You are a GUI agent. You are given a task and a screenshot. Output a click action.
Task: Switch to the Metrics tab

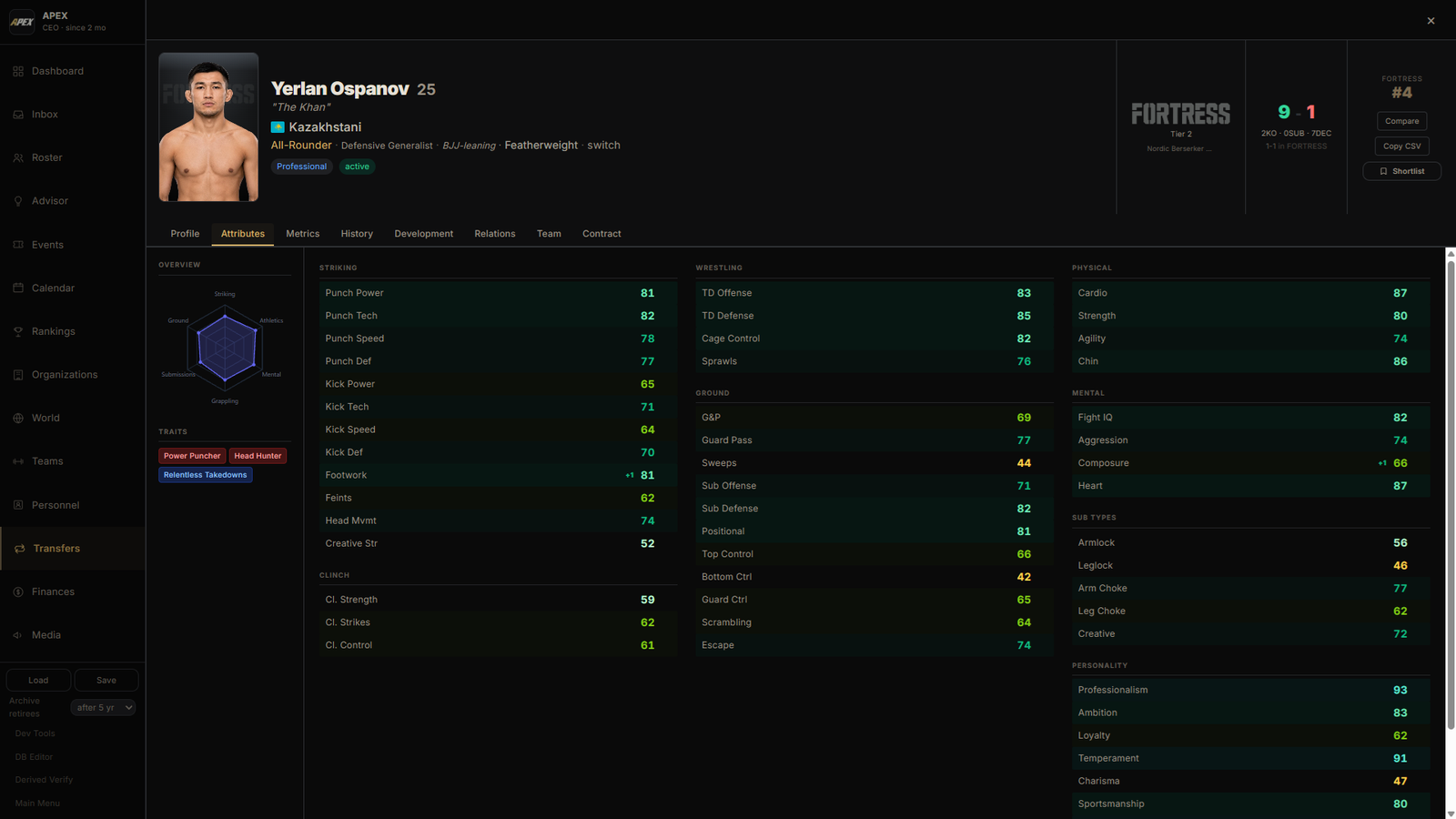click(x=303, y=234)
